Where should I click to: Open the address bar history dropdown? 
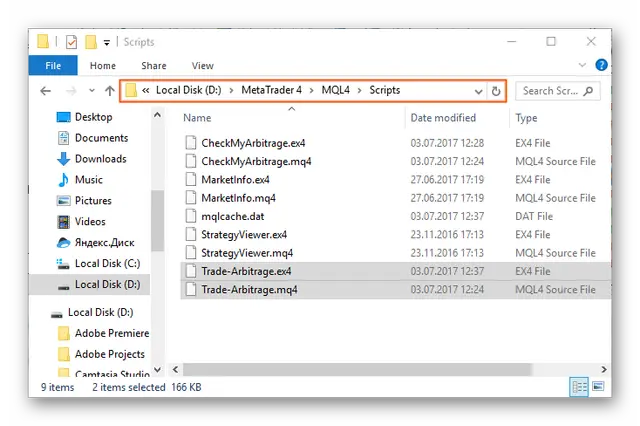pos(478,91)
